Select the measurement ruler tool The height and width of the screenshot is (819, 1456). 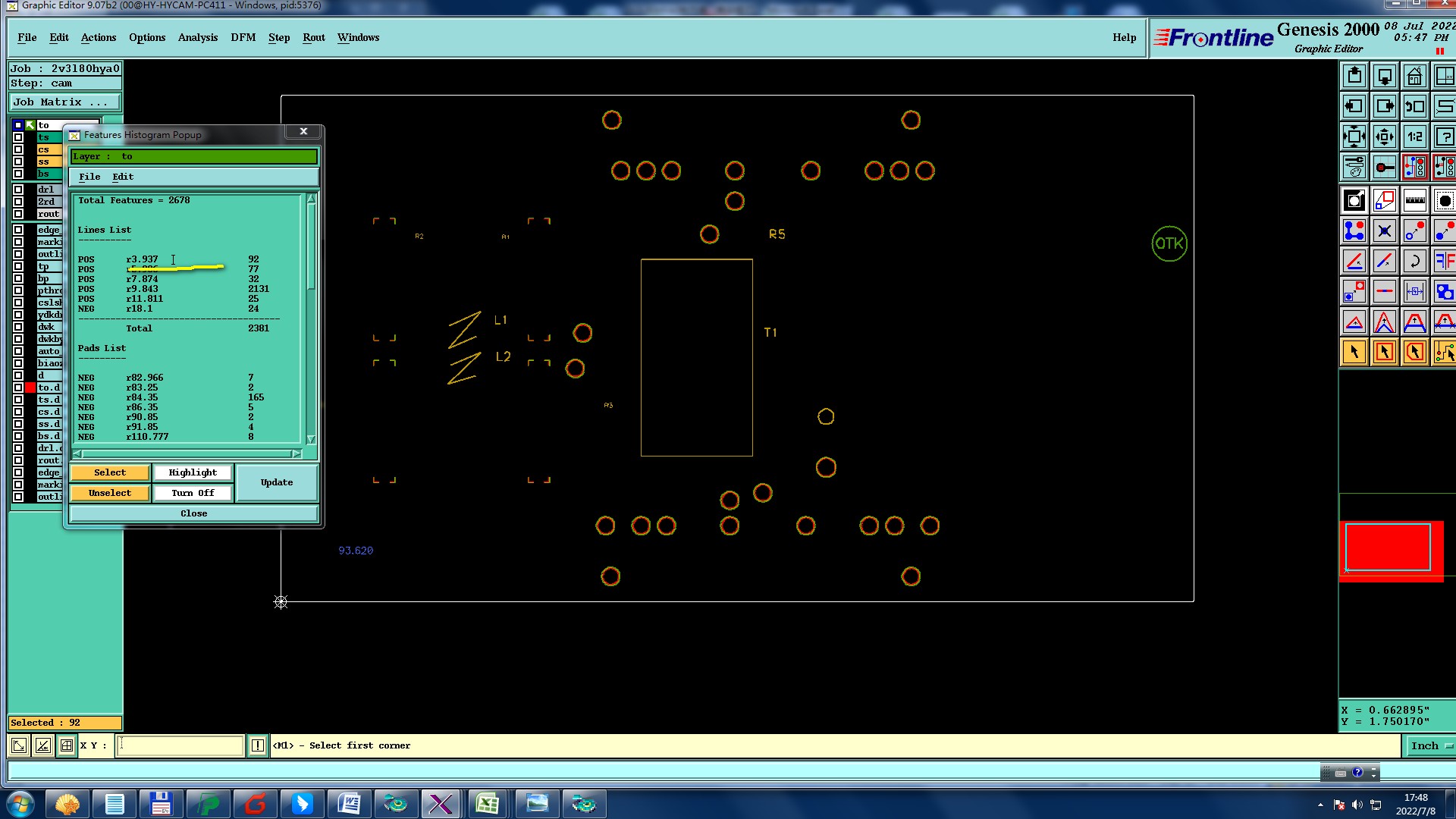[x=1414, y=201]
